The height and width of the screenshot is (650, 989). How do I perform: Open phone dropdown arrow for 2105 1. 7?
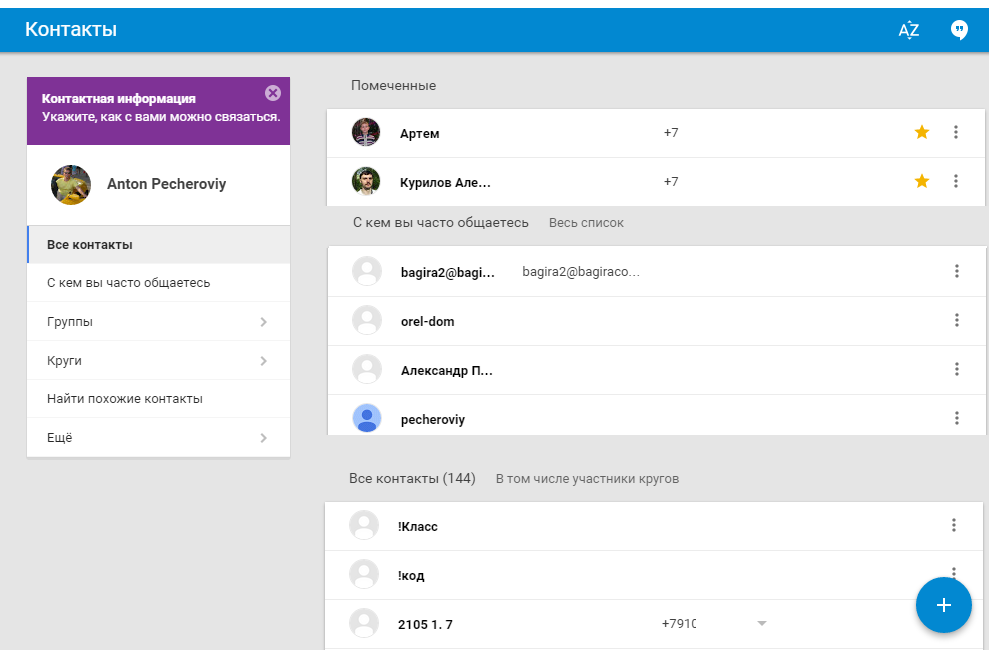762,624
